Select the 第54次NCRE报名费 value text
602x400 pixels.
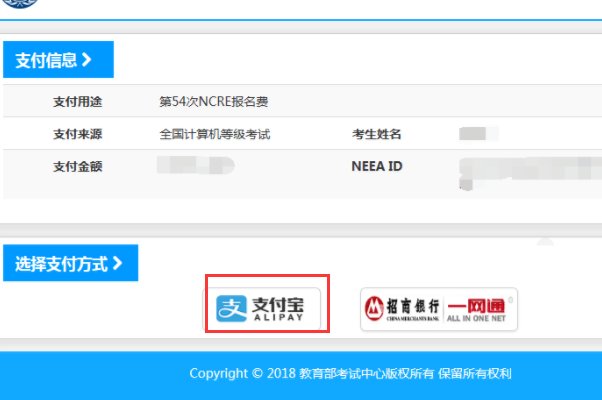[214, 102]
